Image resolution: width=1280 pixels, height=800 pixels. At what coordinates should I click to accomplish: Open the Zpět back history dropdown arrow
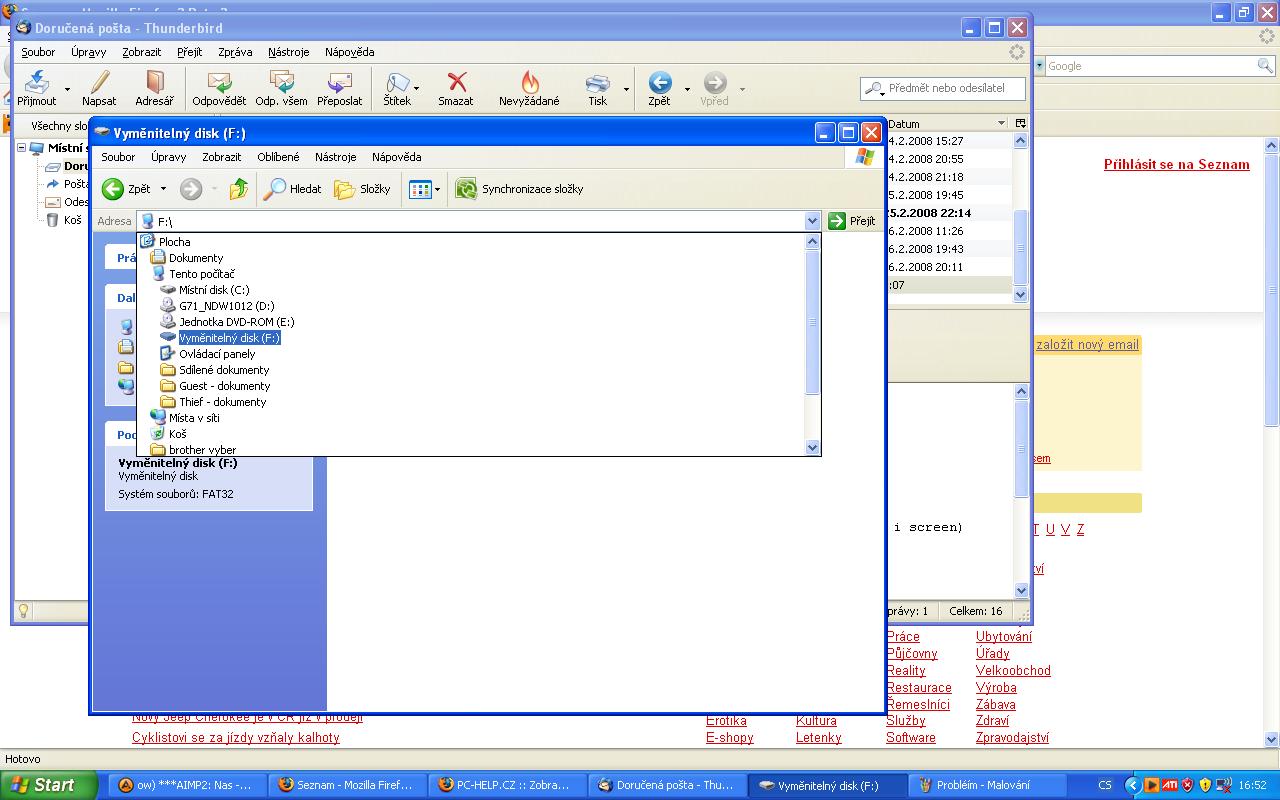pos(164,189)
